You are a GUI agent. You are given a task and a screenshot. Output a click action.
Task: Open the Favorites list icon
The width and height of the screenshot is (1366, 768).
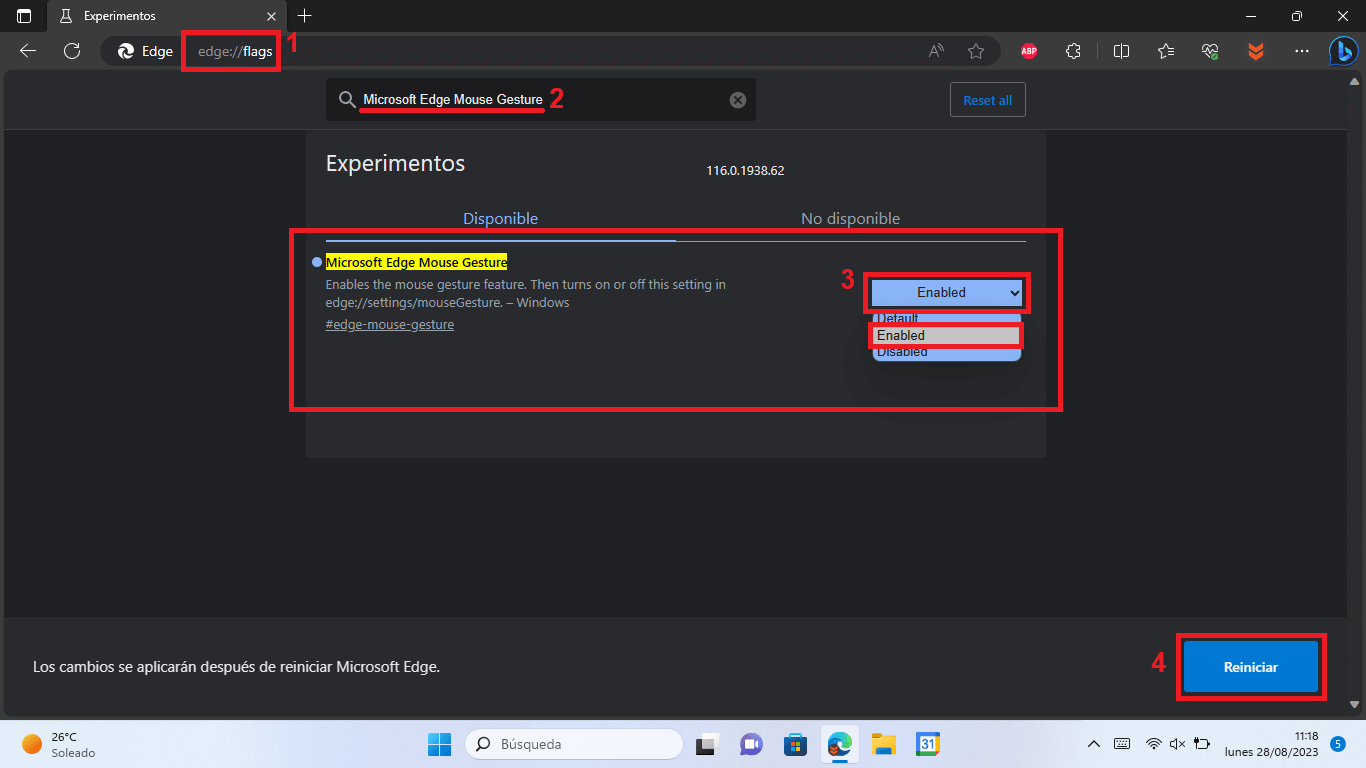point(1166,51)
